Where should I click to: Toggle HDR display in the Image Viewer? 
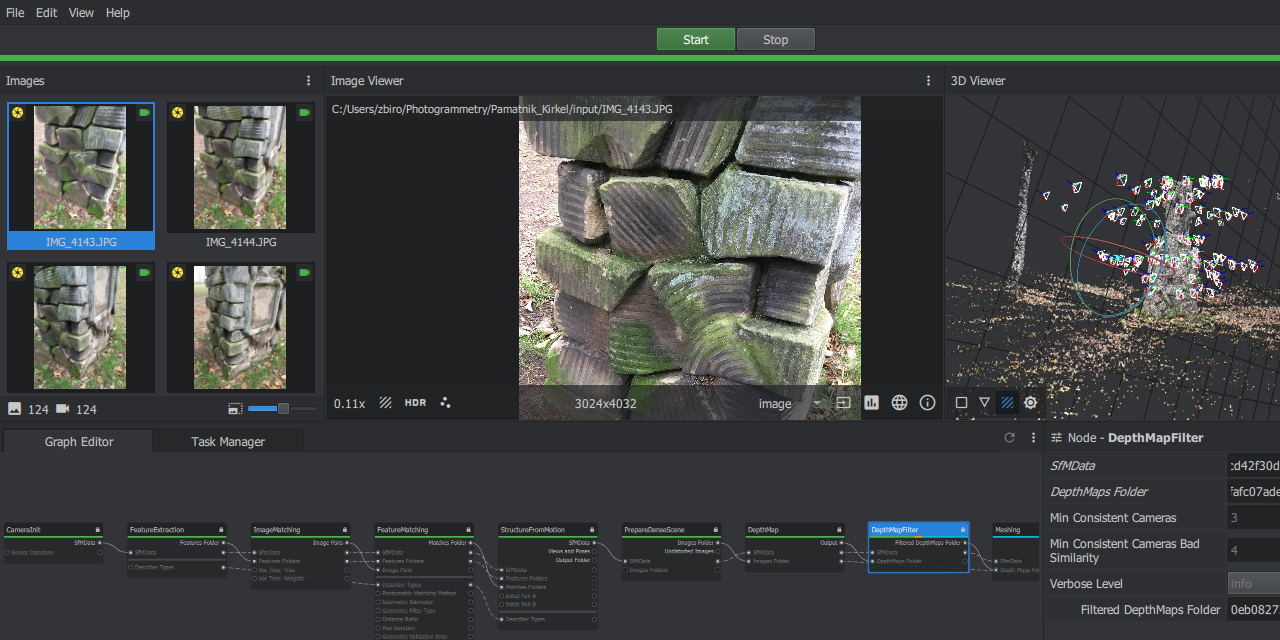(x=414, y=402)
